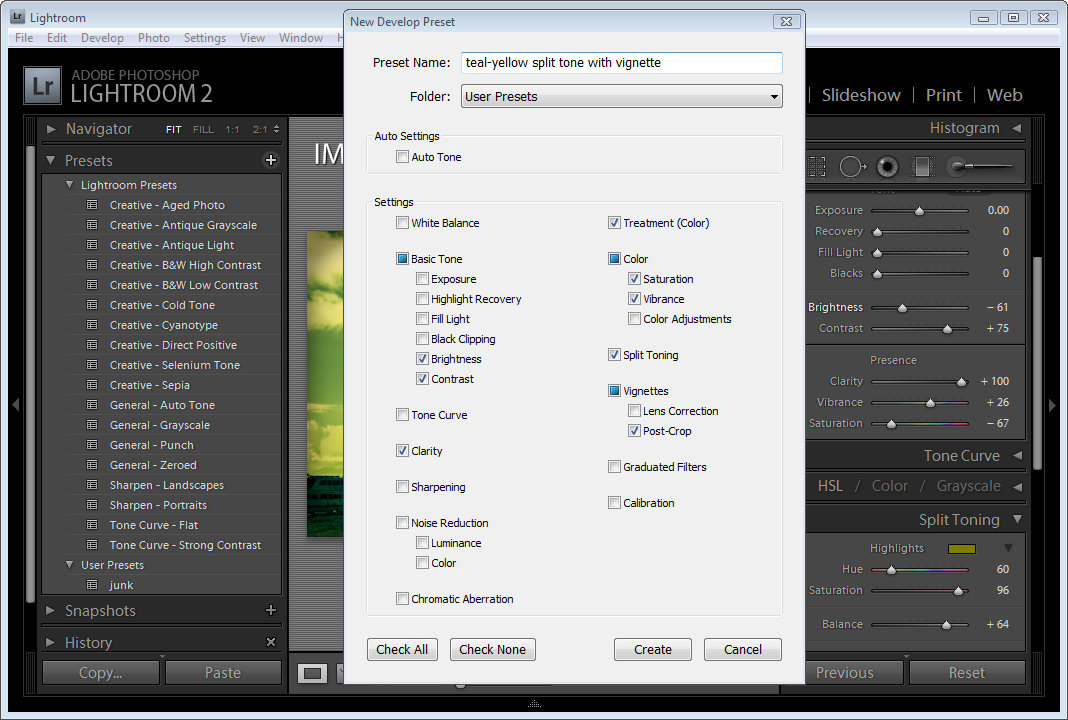The height and width of the screenshot is (720, 1068).
Task: Check the White Balance checkbox
Action: pos(403,223)
